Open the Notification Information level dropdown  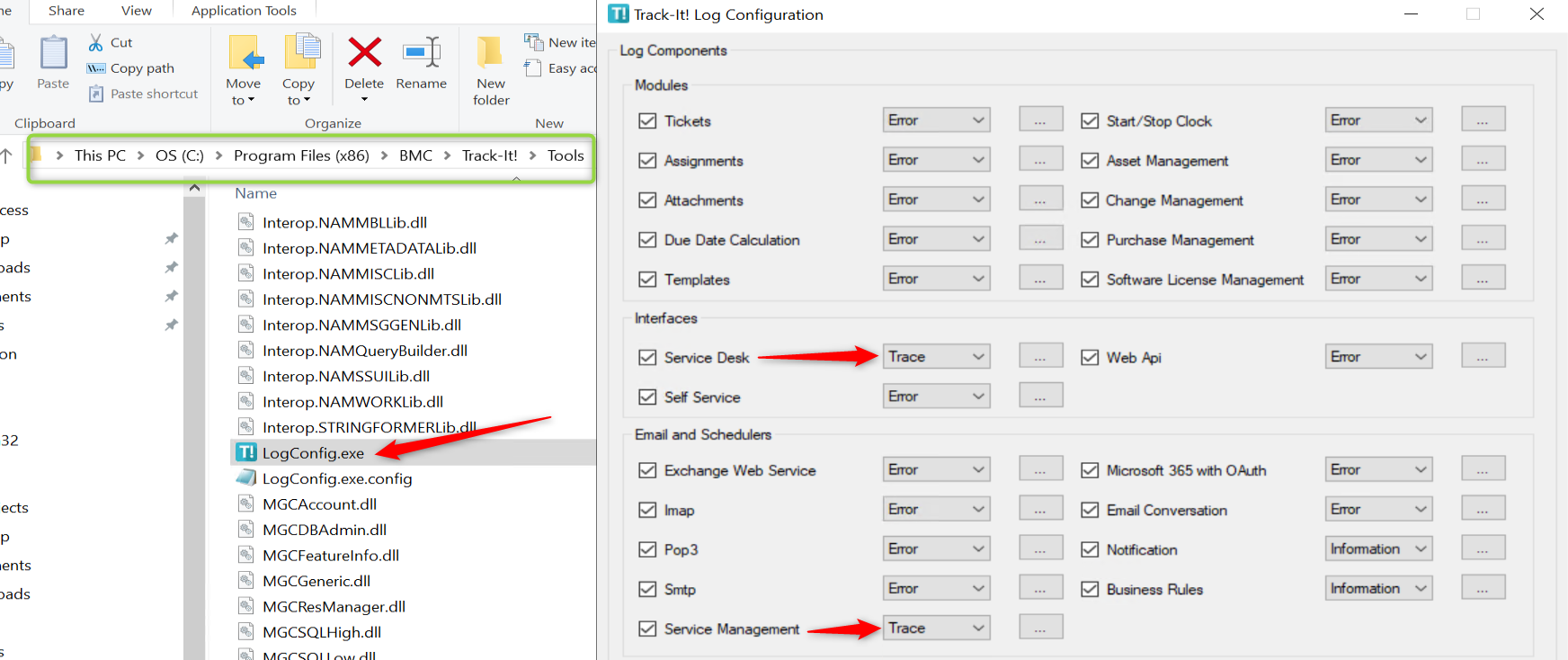(1378, 549)
